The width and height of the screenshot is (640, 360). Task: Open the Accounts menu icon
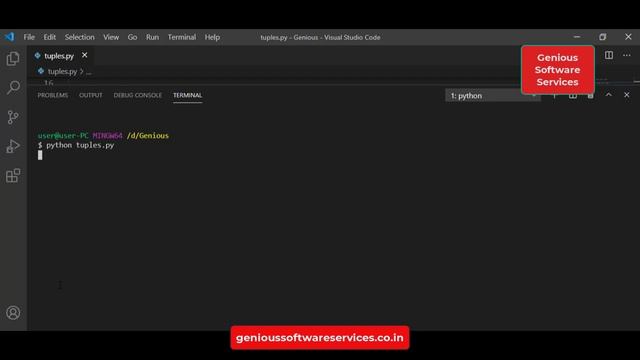pyautogui.click(x=13, y=313)
